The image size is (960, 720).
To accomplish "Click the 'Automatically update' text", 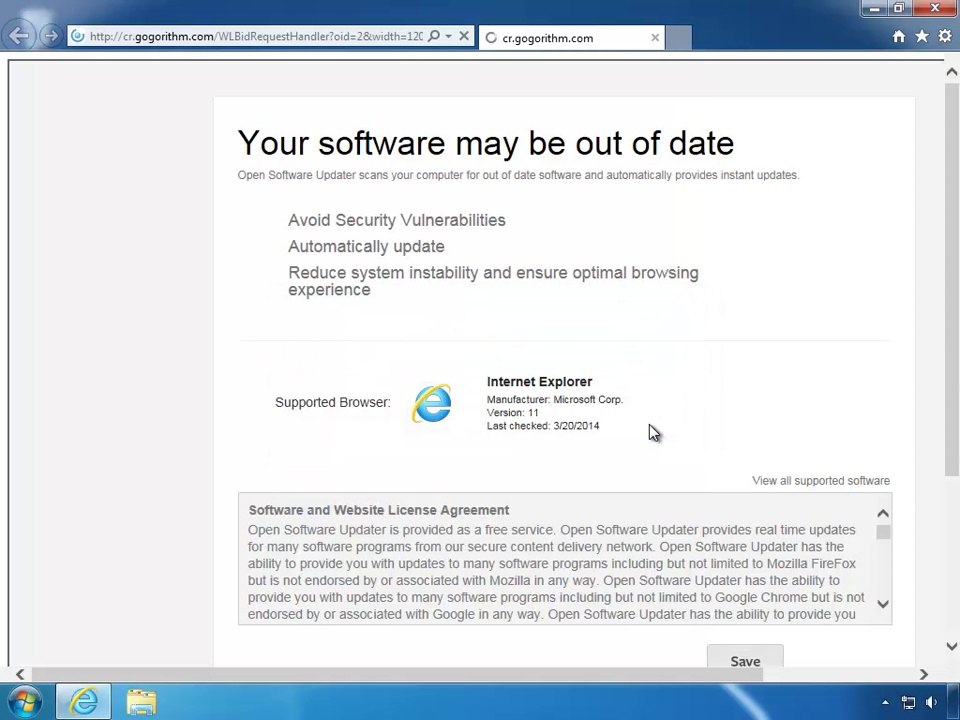I will pos(366,247).
